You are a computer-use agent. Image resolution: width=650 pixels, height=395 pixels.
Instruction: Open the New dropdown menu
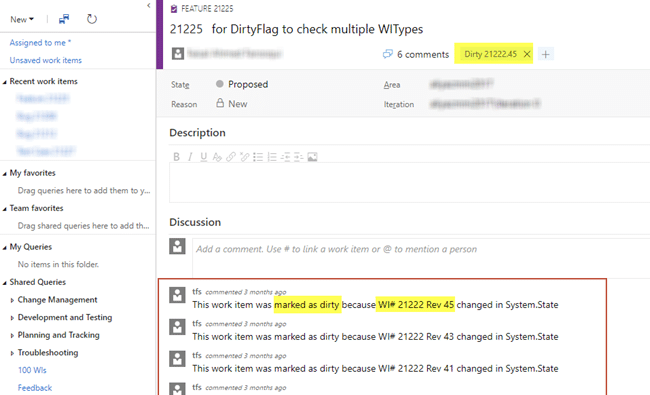click(22, 19)
